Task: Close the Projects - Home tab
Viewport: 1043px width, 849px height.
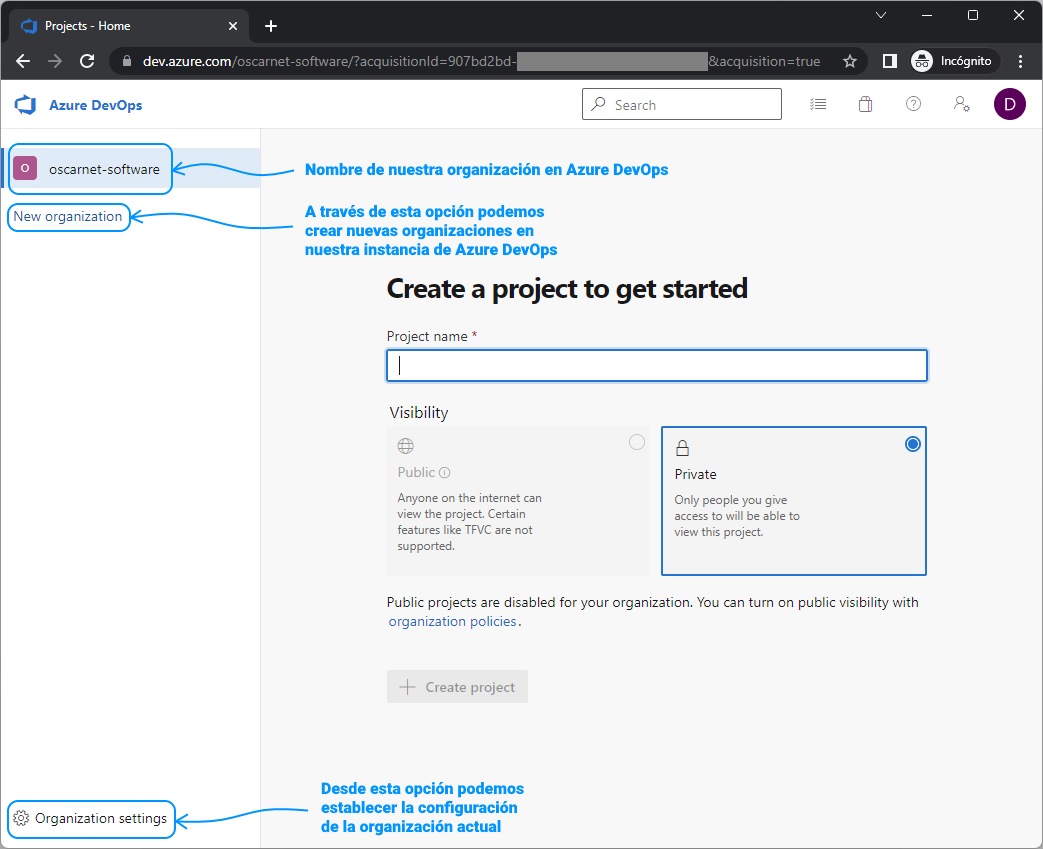Action: (233, 26)
